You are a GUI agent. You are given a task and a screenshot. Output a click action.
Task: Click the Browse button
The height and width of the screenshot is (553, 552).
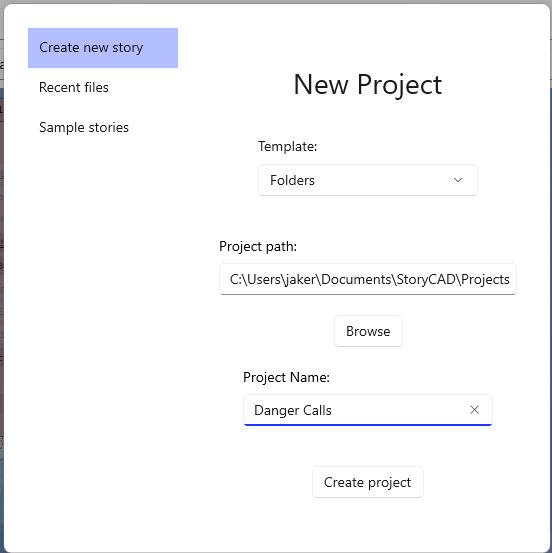[368, 331]
